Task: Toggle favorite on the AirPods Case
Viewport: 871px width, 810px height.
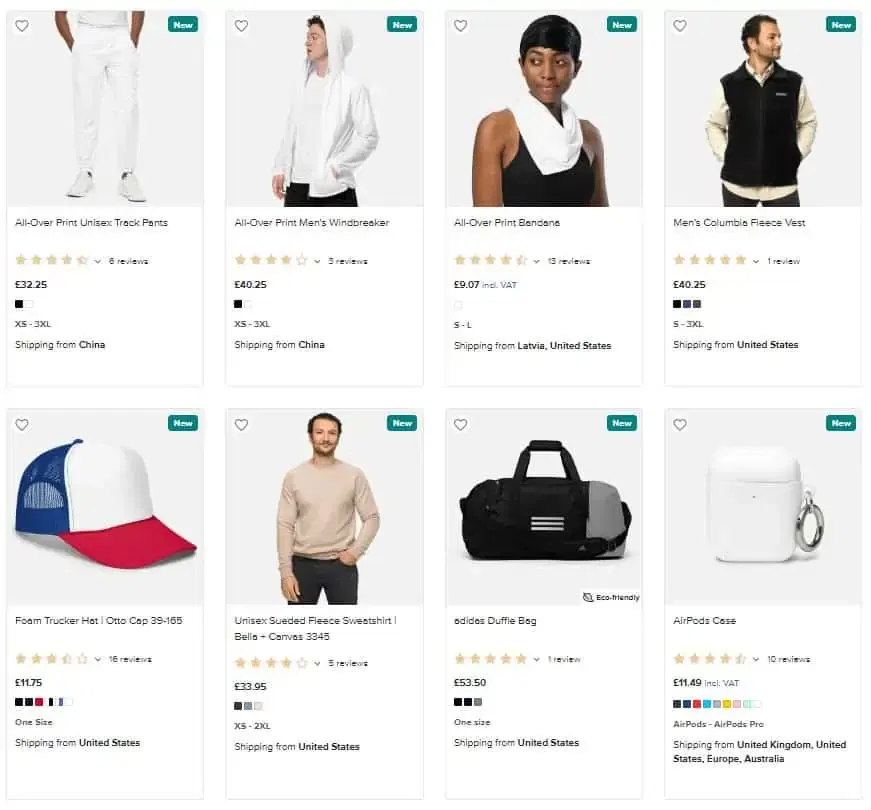Action: tap(680, 424)
